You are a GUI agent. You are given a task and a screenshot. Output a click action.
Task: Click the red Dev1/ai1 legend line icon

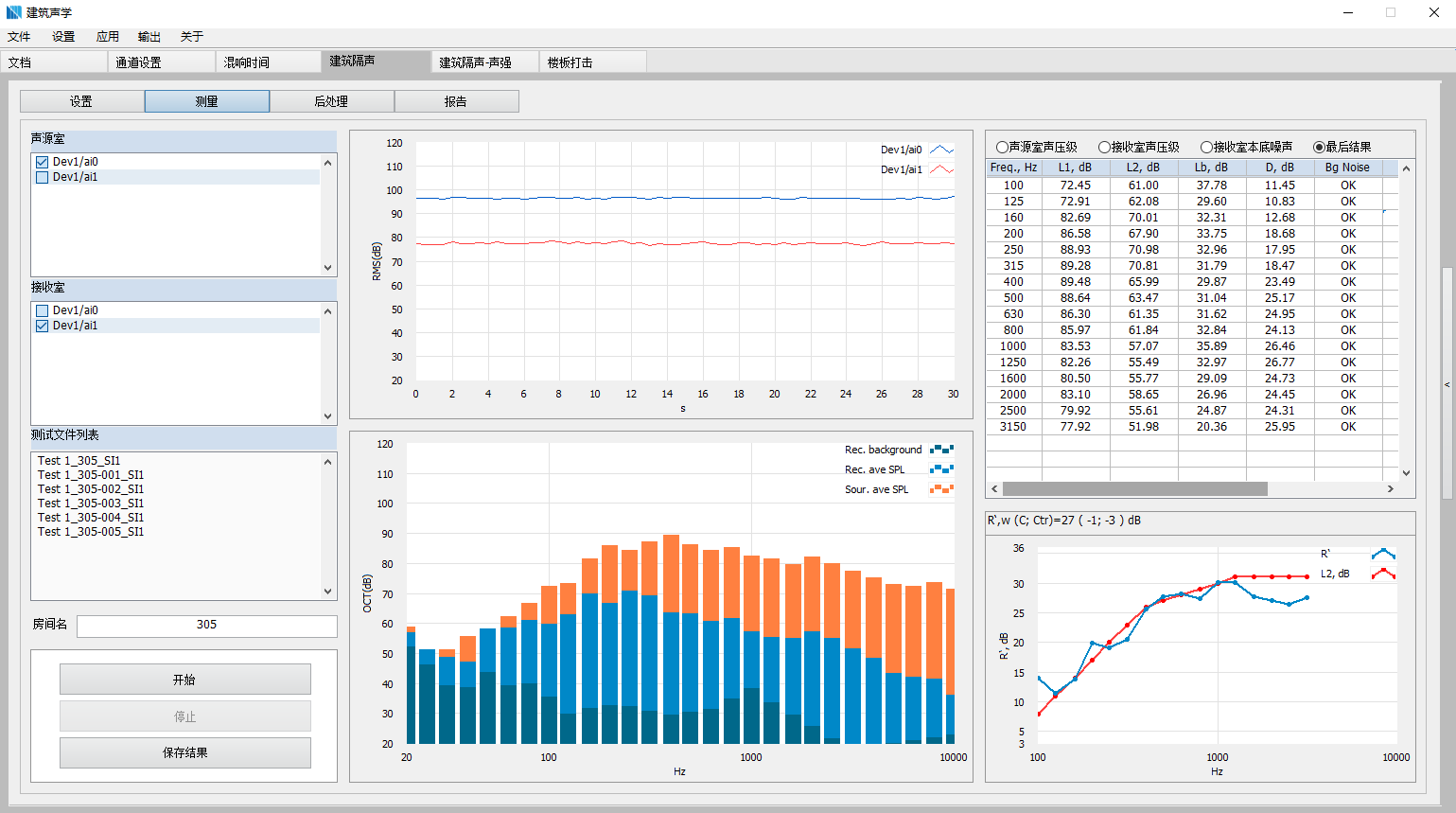pos(941,169)
